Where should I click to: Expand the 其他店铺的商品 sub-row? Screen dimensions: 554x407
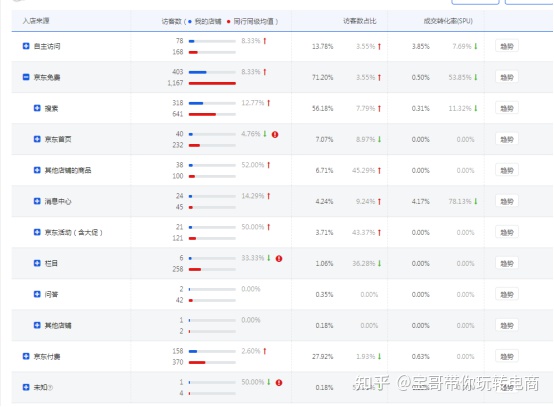coord(37,170)
